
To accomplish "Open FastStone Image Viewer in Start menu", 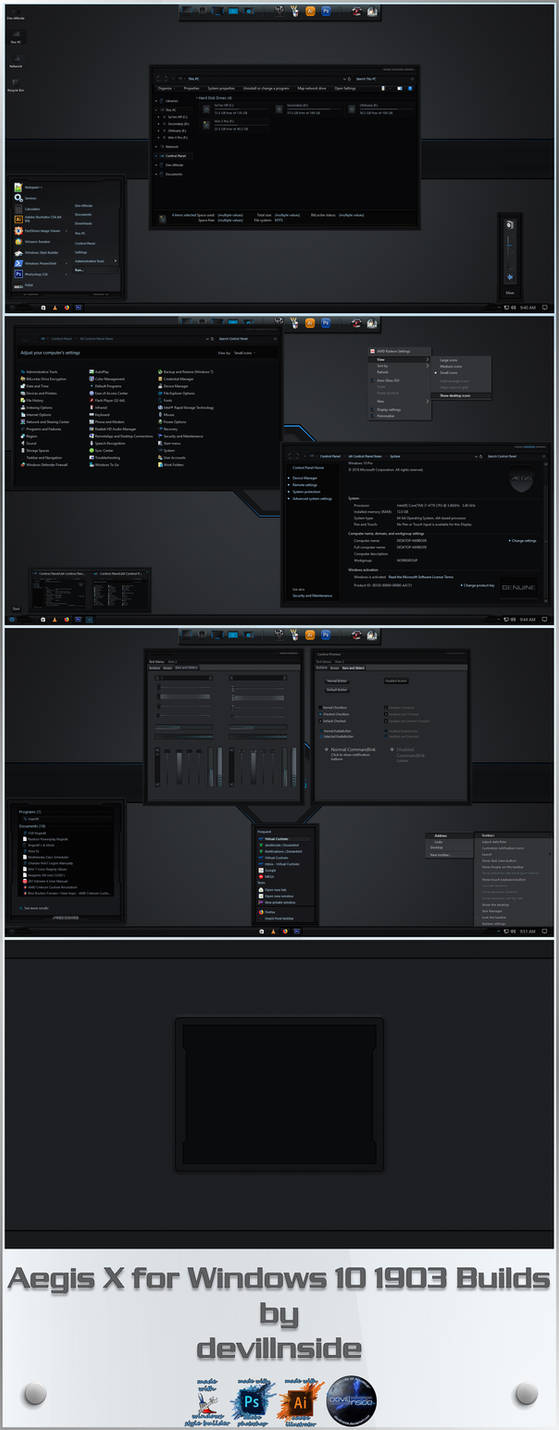I will [38, 230].
